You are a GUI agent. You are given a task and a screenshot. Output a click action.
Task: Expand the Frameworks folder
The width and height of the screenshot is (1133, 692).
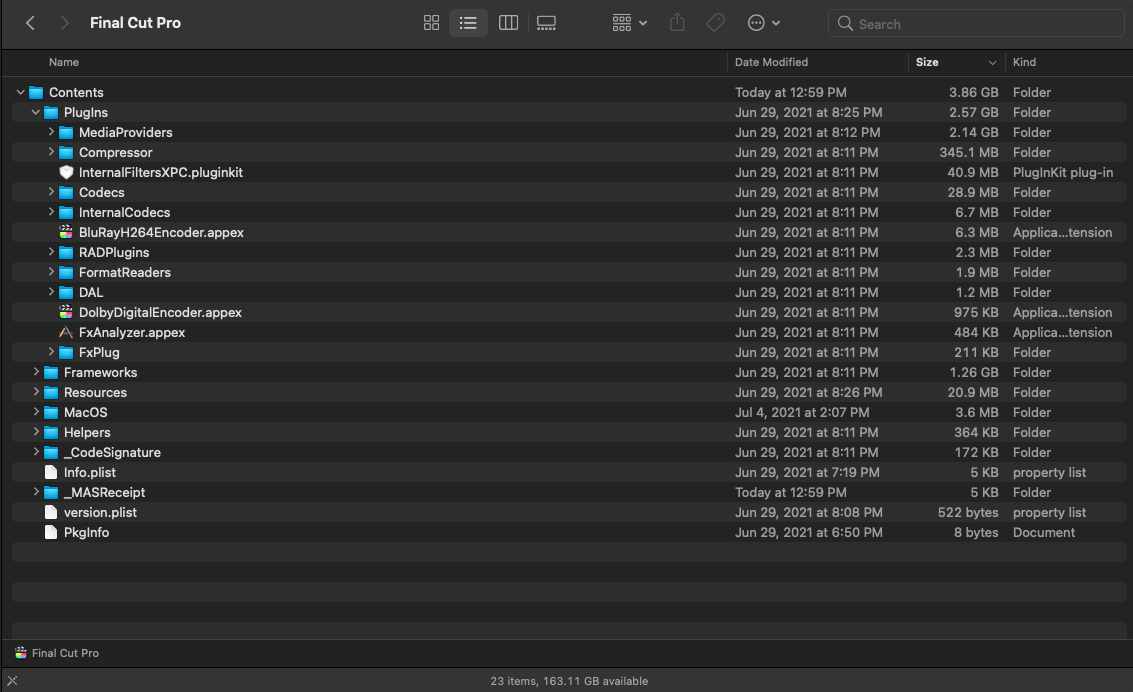point(35,372)
